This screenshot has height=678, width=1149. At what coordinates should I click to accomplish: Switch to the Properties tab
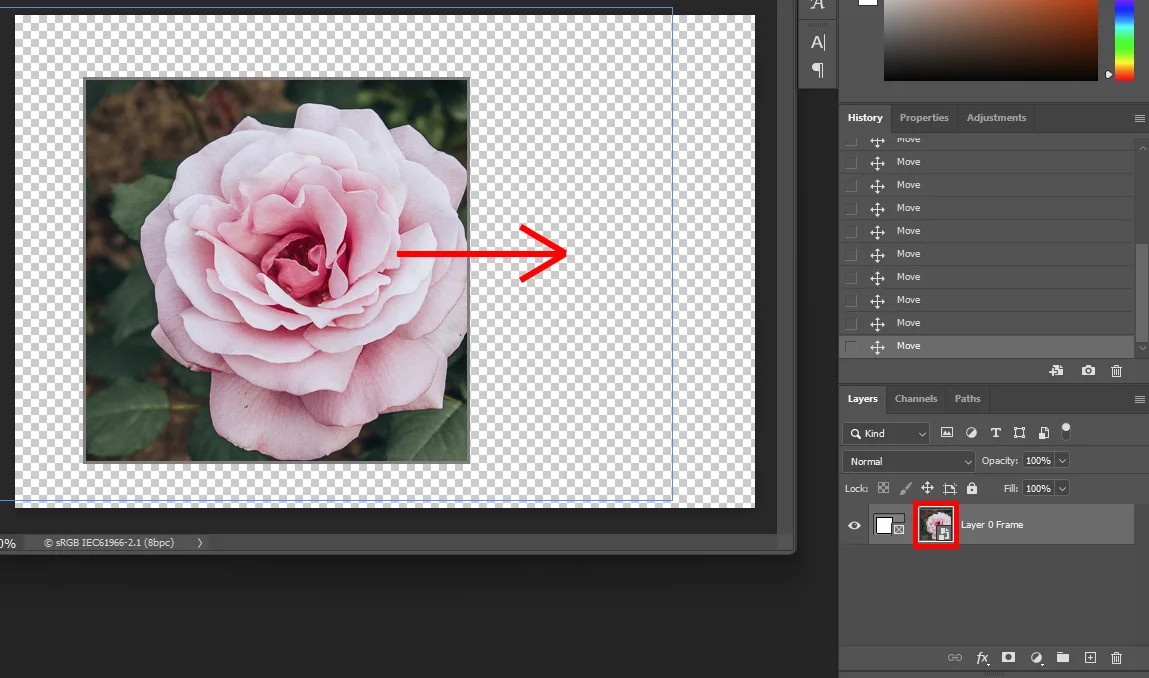923,118
